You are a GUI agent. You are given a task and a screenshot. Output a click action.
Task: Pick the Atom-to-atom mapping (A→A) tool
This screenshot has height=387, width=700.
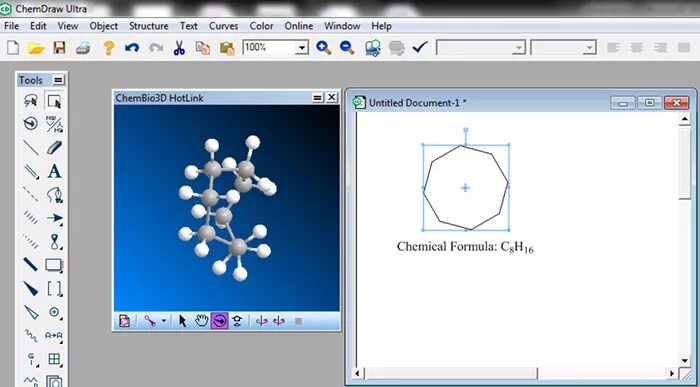point(54,335)
